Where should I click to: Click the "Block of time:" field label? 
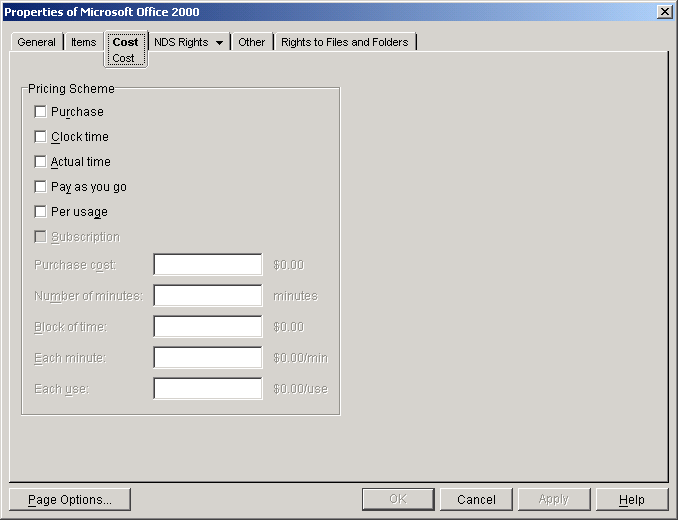tap(70, 327)
